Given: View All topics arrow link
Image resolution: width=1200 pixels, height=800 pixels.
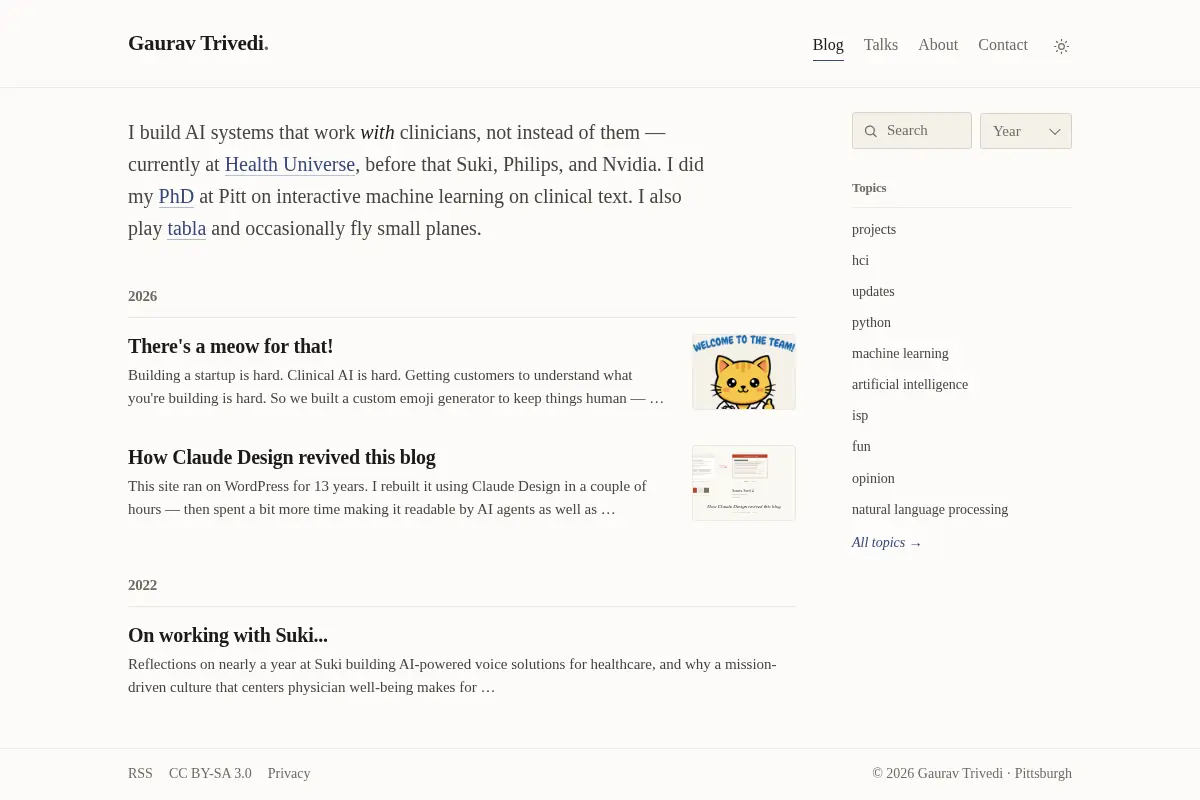Looking at the screenshot, I should pyautogui.click(x=887, y=543).
